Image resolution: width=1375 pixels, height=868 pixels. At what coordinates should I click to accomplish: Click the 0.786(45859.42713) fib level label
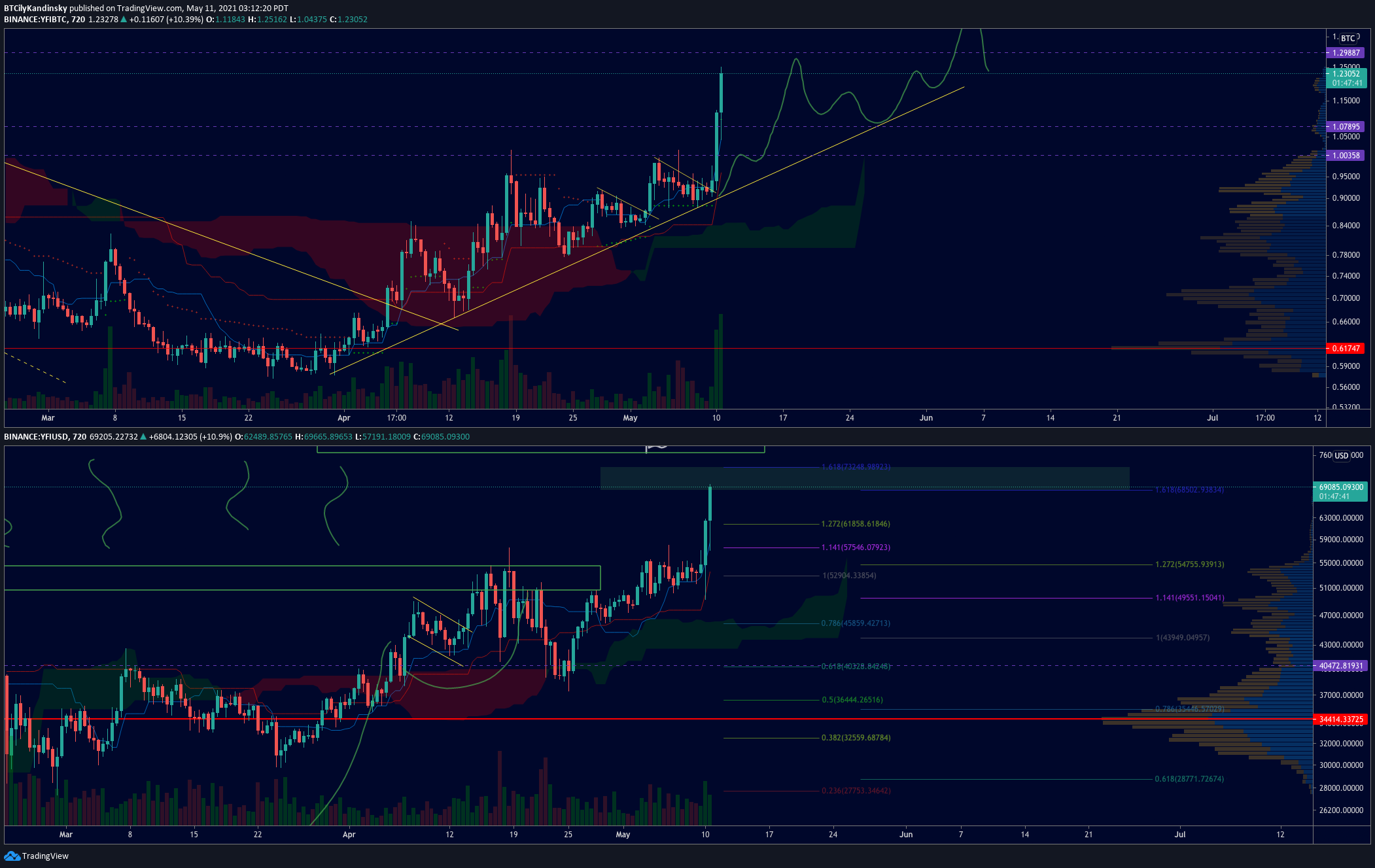click(856, 623)
